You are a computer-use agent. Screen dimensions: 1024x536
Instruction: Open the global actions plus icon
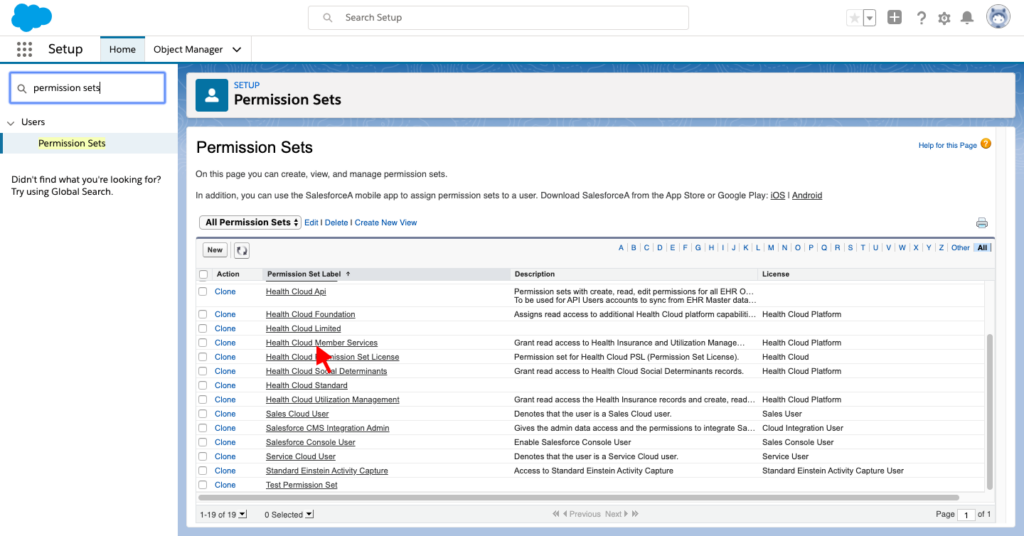[x=894, y=18]
